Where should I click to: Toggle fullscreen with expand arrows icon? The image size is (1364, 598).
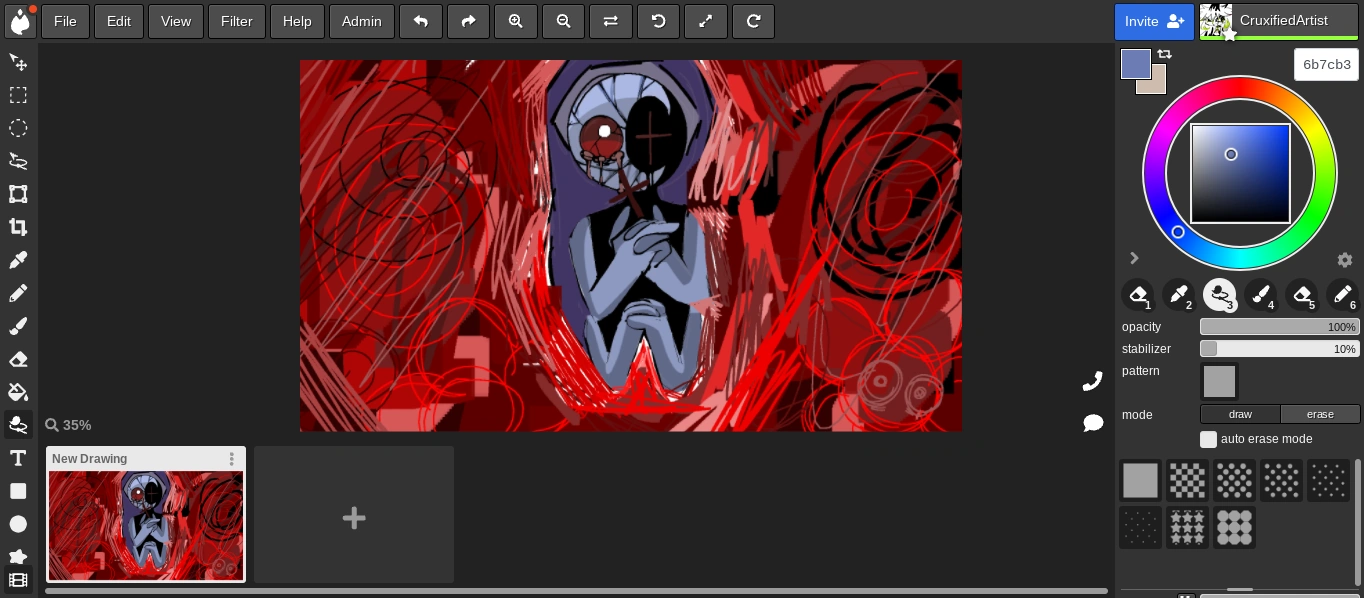tap(706, 21)
